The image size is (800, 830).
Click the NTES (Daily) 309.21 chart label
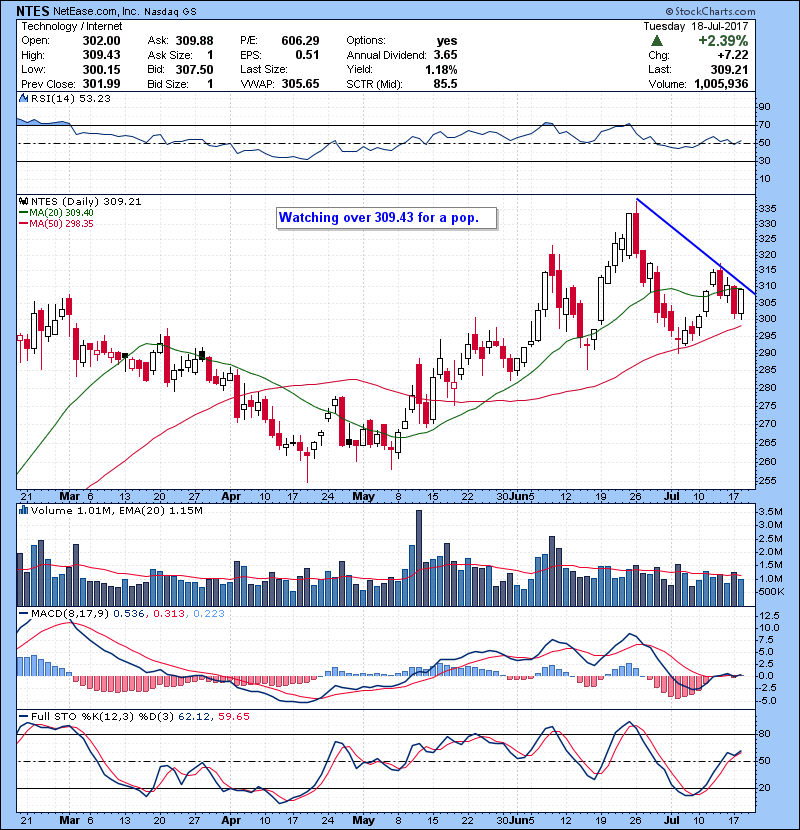86,202
